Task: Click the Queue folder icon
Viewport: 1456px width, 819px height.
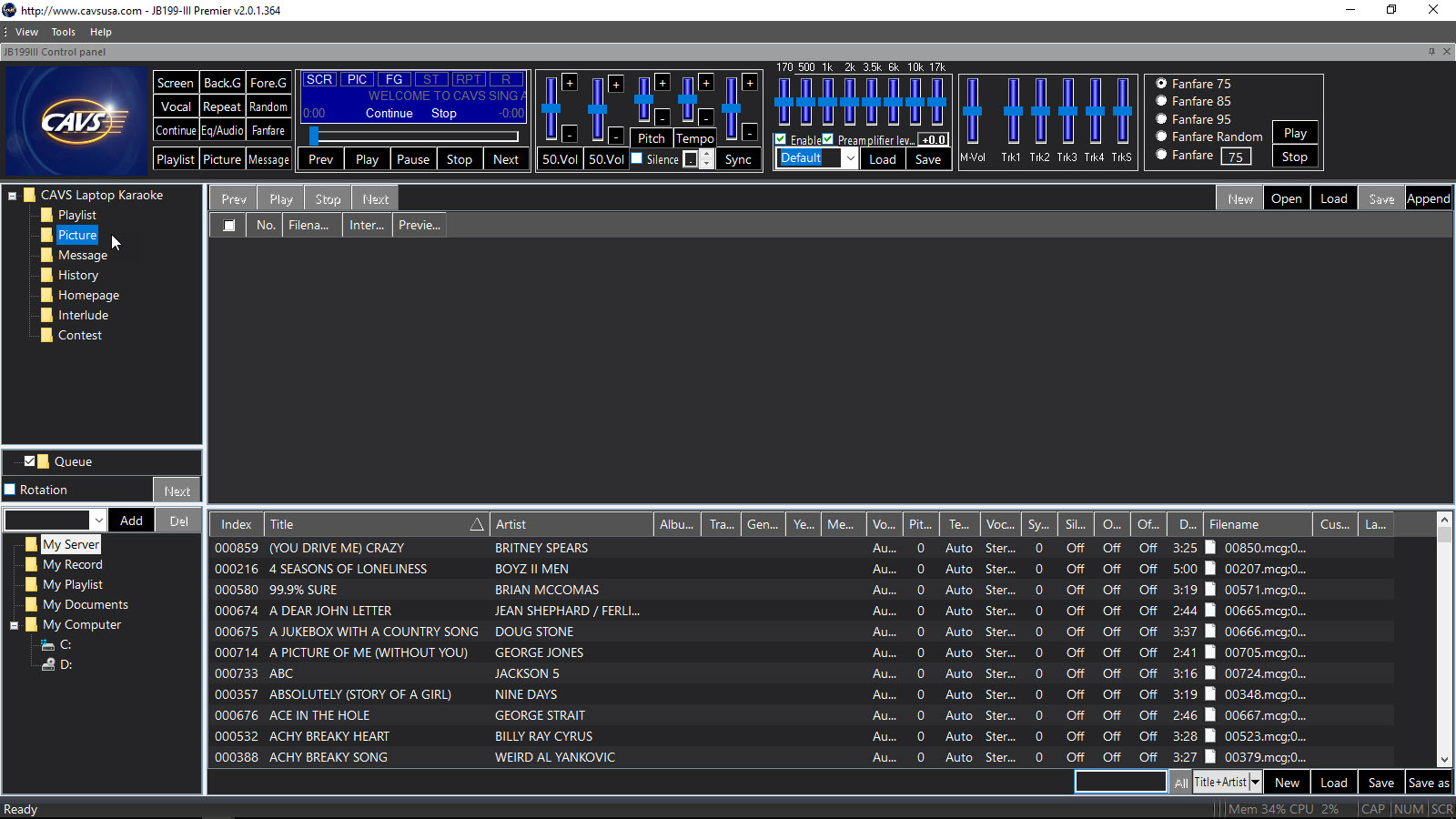Action: pos(44,461)
